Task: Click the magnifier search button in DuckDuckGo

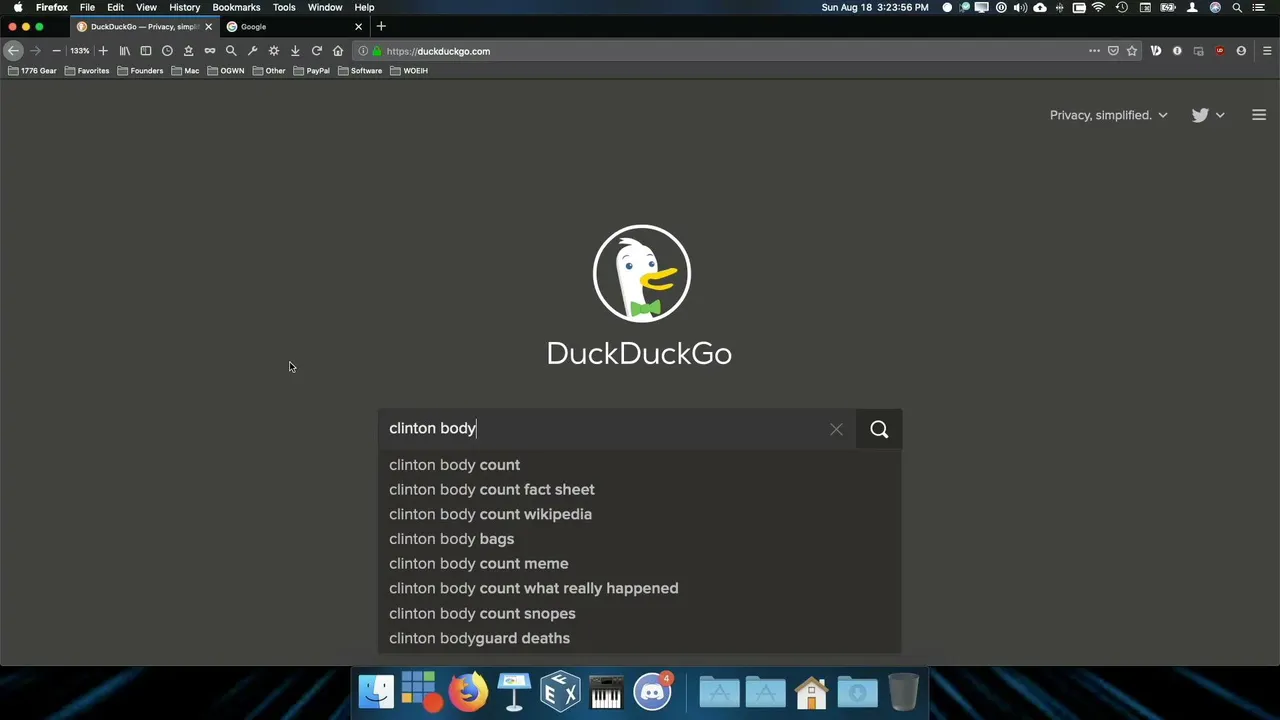Action: tap(879, 429)
